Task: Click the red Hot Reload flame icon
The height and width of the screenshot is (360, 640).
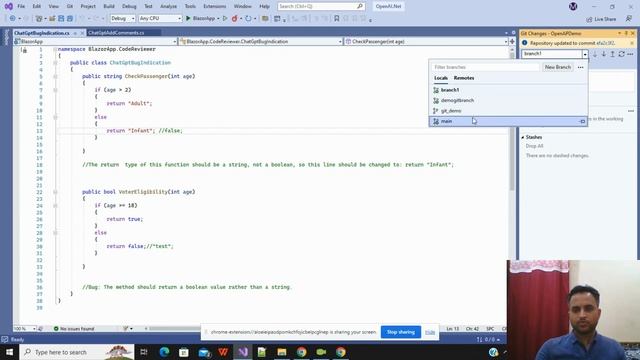Action: click(235, 18)
